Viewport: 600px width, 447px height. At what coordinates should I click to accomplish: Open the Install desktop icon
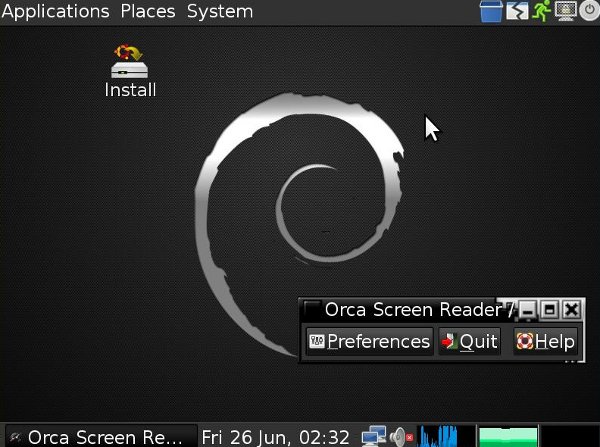pos(130,71)
